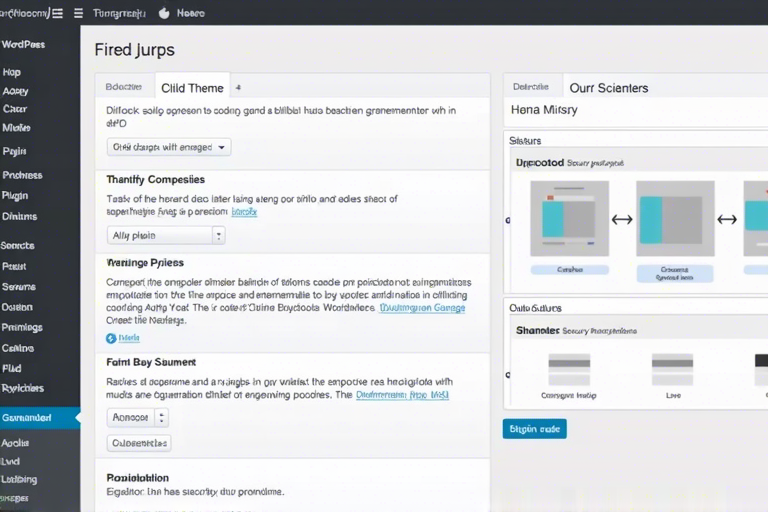The height and width of the screenshot is (512, 768).
Task: Open the Aonoce select box
Action: click(x=138, y=417)
